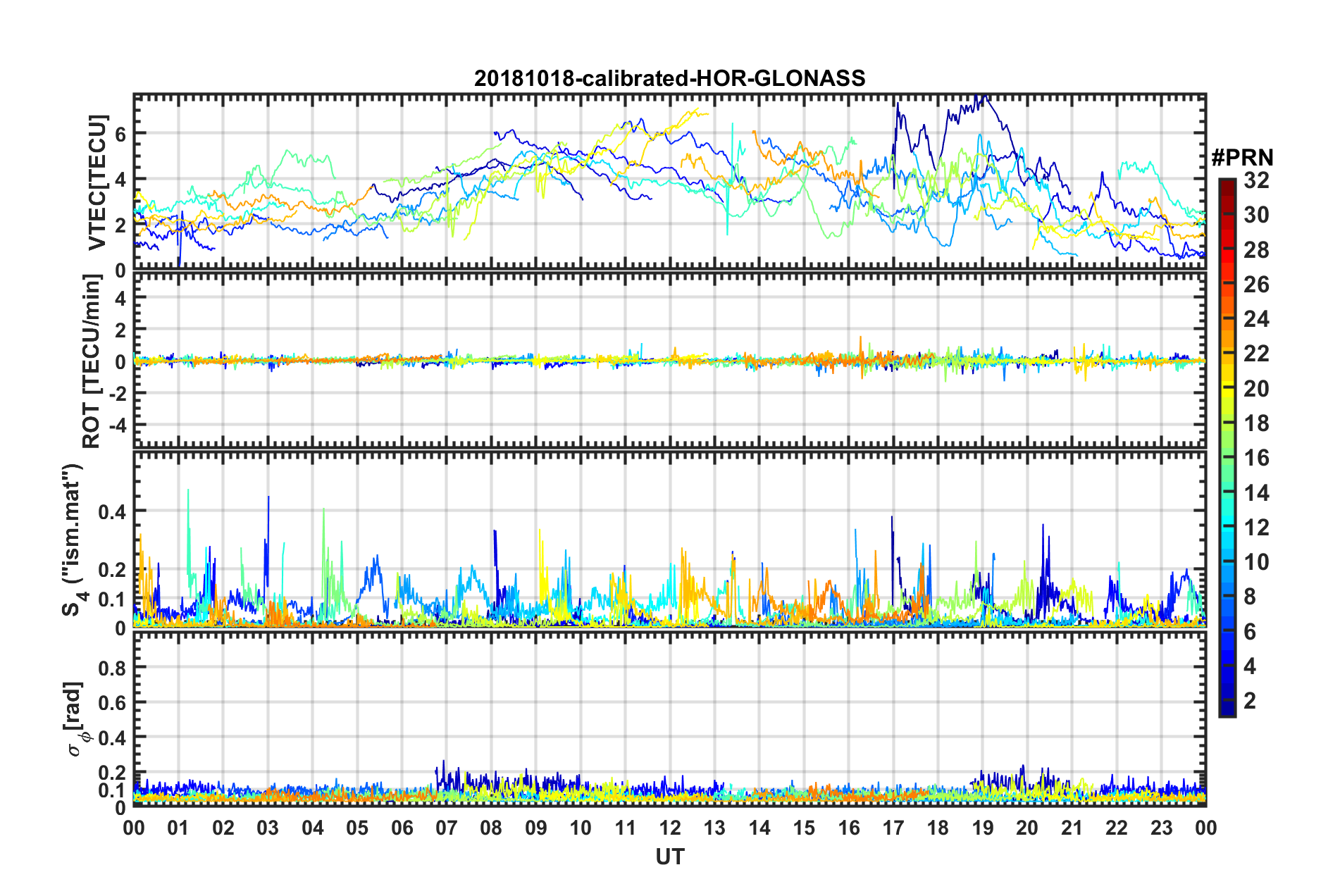This screenshot has width=1340, height=896.
Task: Click the x-axis tick label 17
Action: point(893,828)
